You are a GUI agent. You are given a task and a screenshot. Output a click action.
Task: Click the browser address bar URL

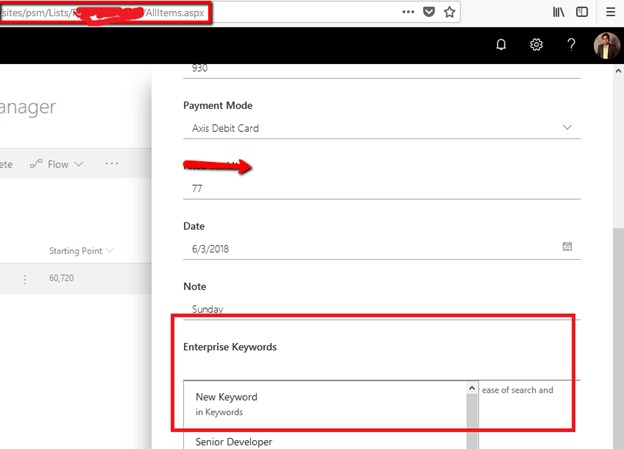pos(103,13)
